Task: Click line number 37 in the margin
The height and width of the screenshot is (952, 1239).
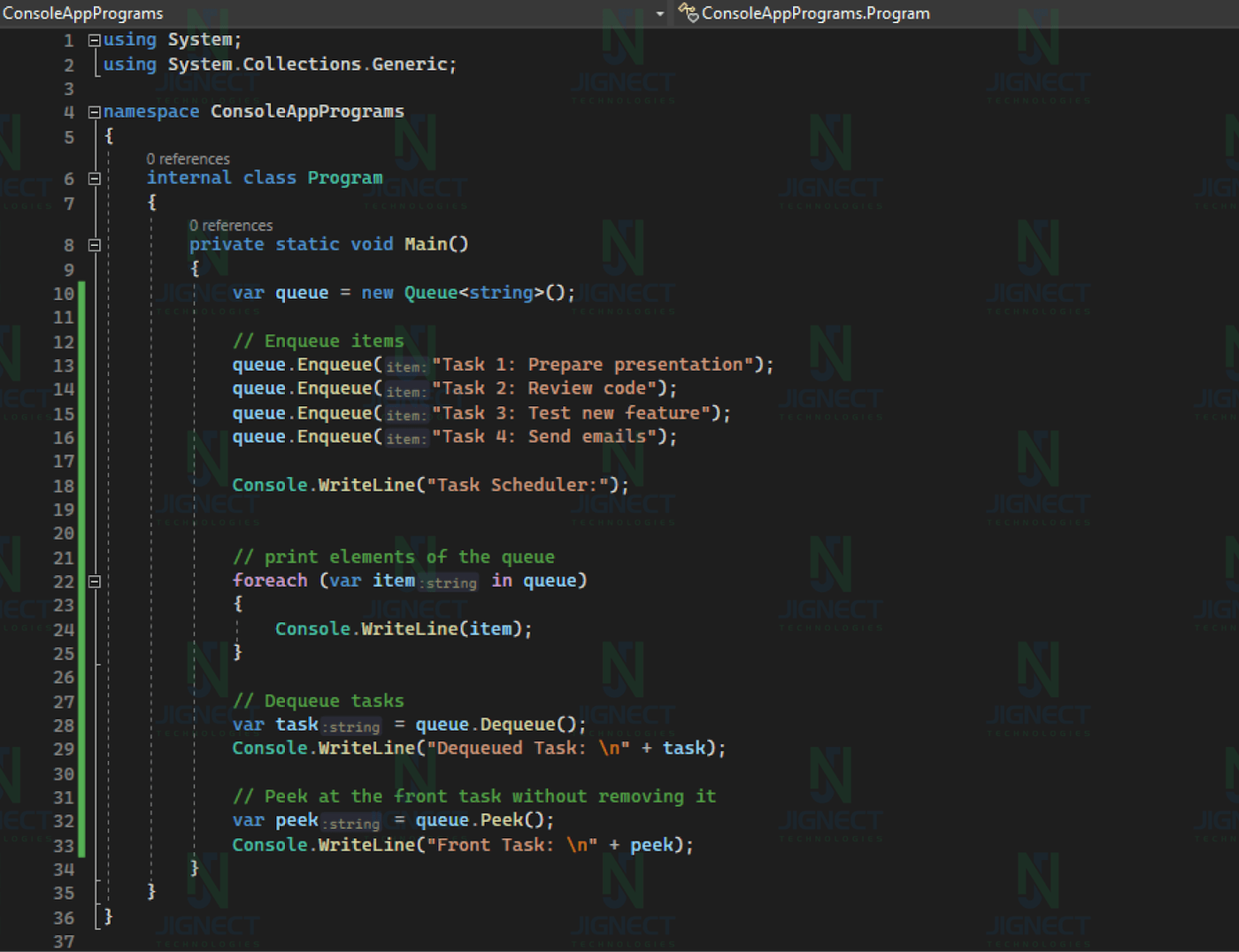Action: click(x=64, y=941)
